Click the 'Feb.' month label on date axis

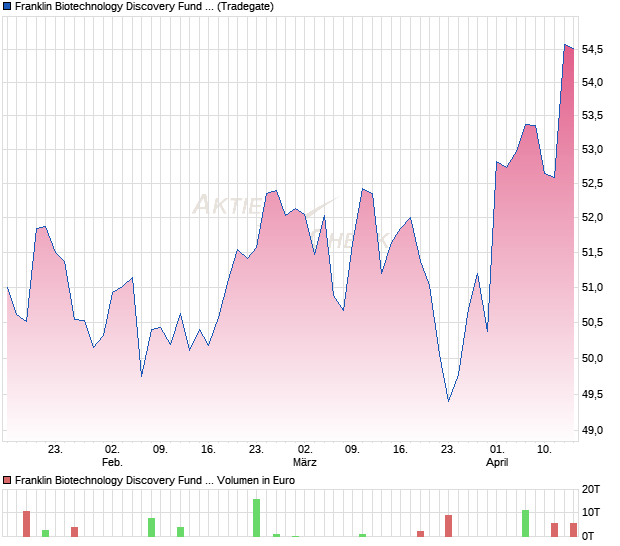tap(112, 462)
